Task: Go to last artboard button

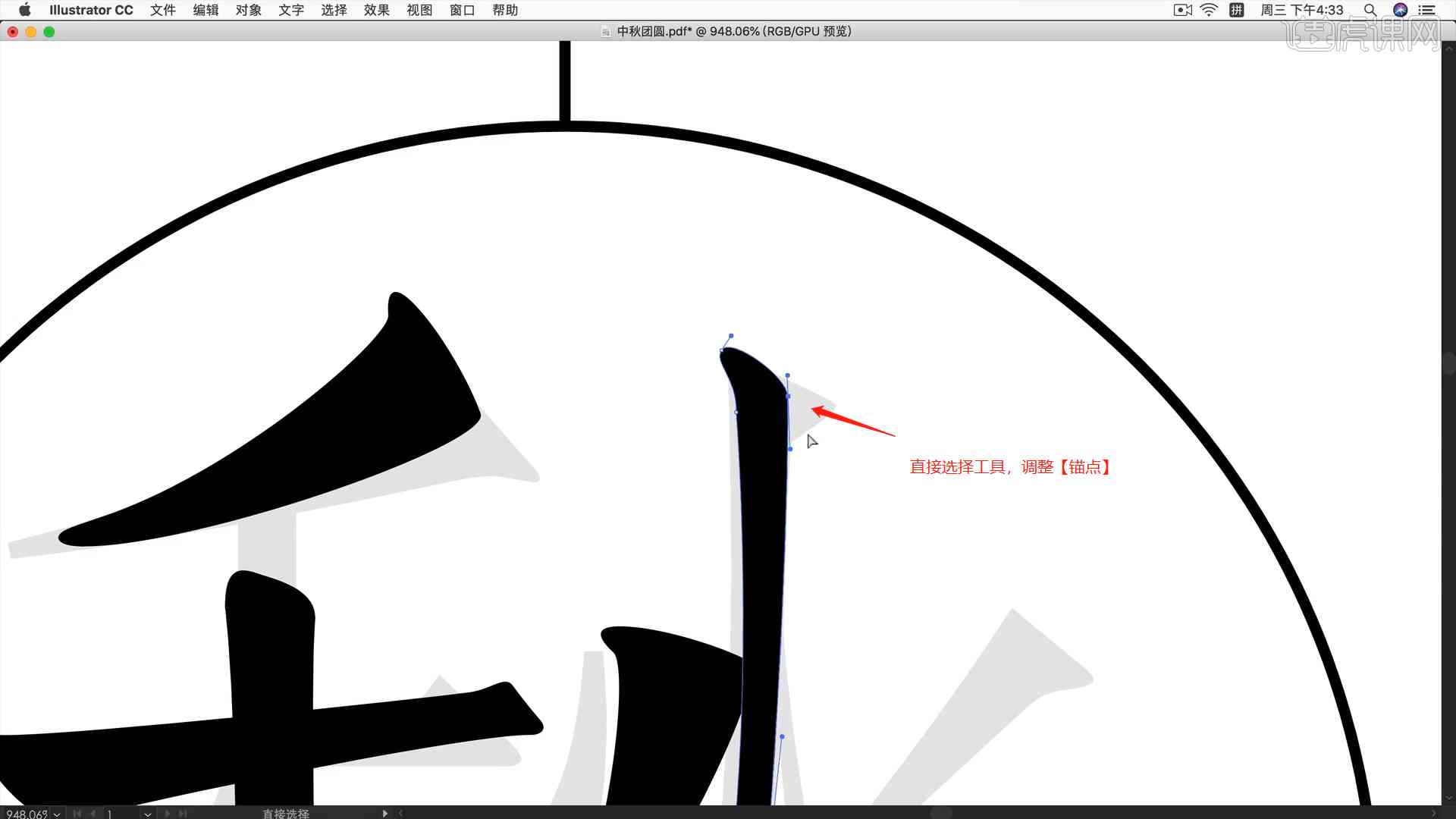Action: click(182, 814)
